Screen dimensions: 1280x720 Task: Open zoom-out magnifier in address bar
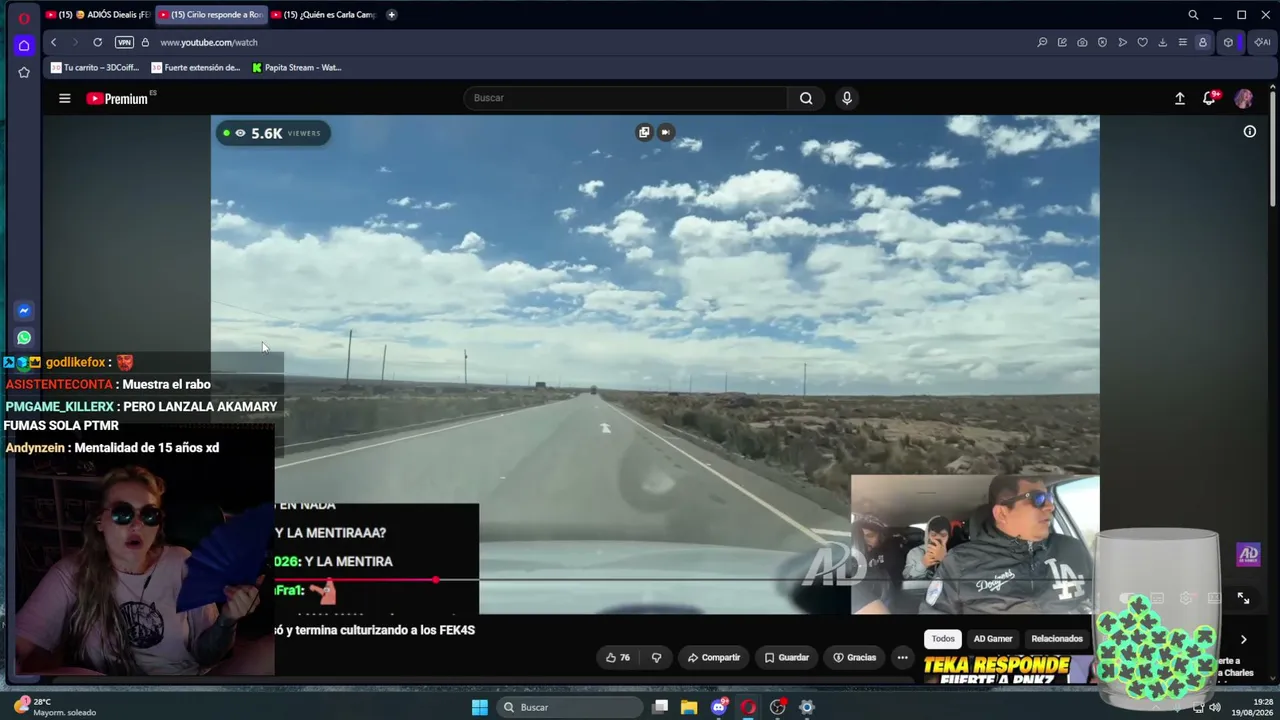[1042, 42]
